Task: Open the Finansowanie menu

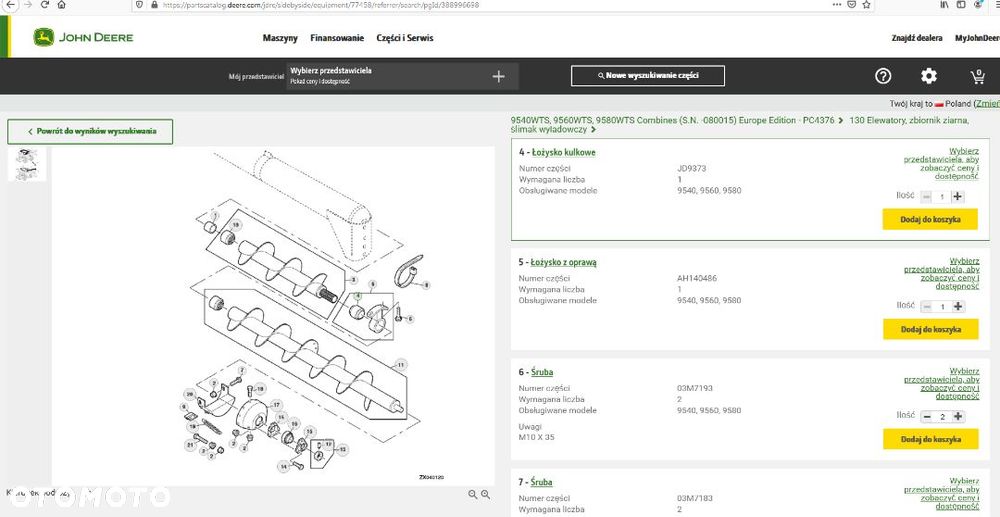Action: (x=337, y=38)
